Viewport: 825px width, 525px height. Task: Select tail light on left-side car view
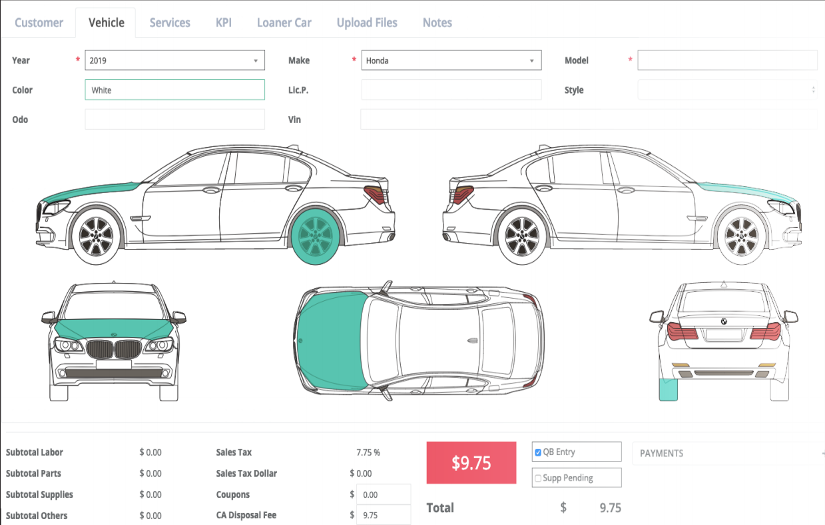coord(375,194)
